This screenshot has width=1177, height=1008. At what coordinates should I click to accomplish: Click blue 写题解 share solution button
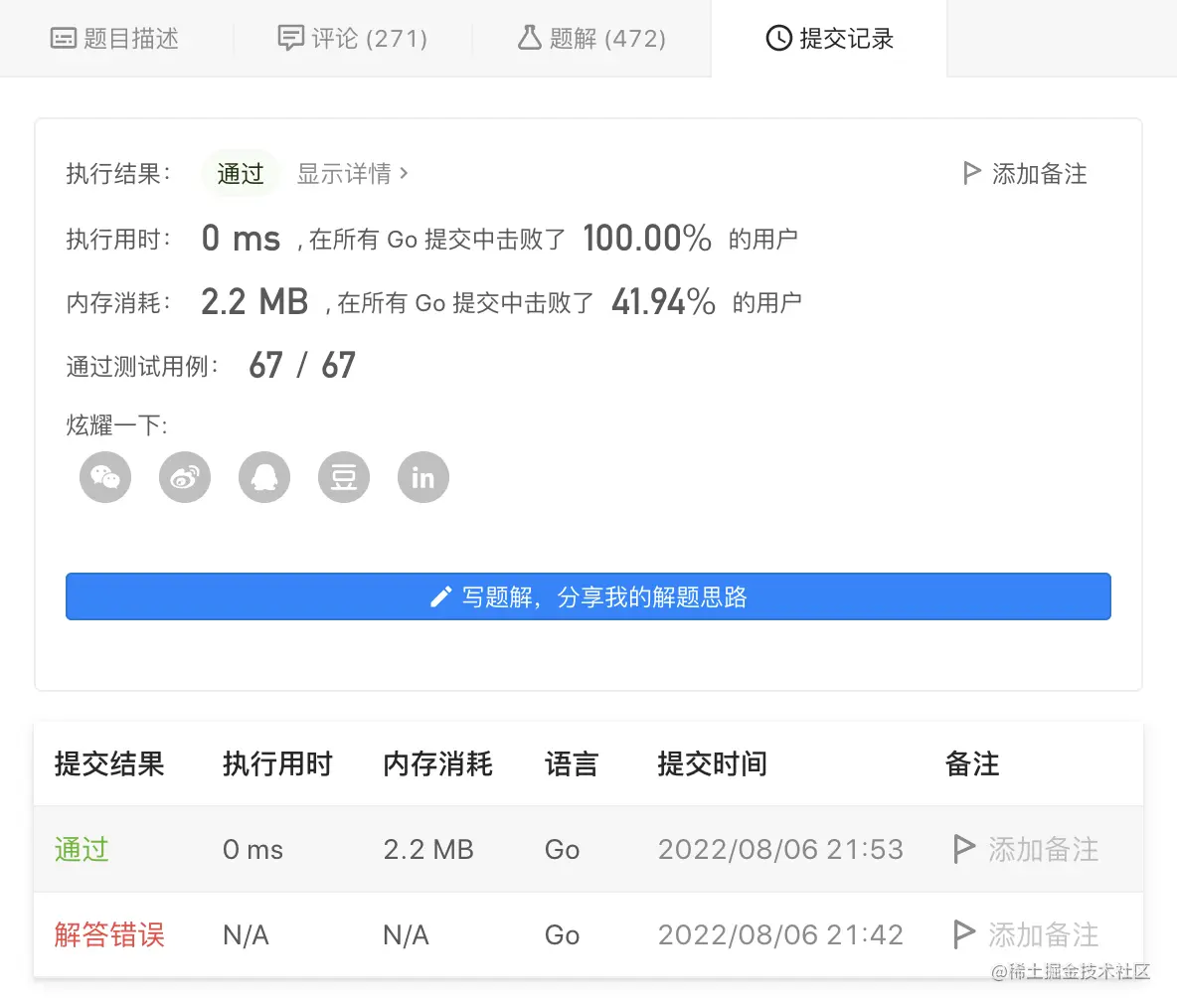tap(588, 596)
